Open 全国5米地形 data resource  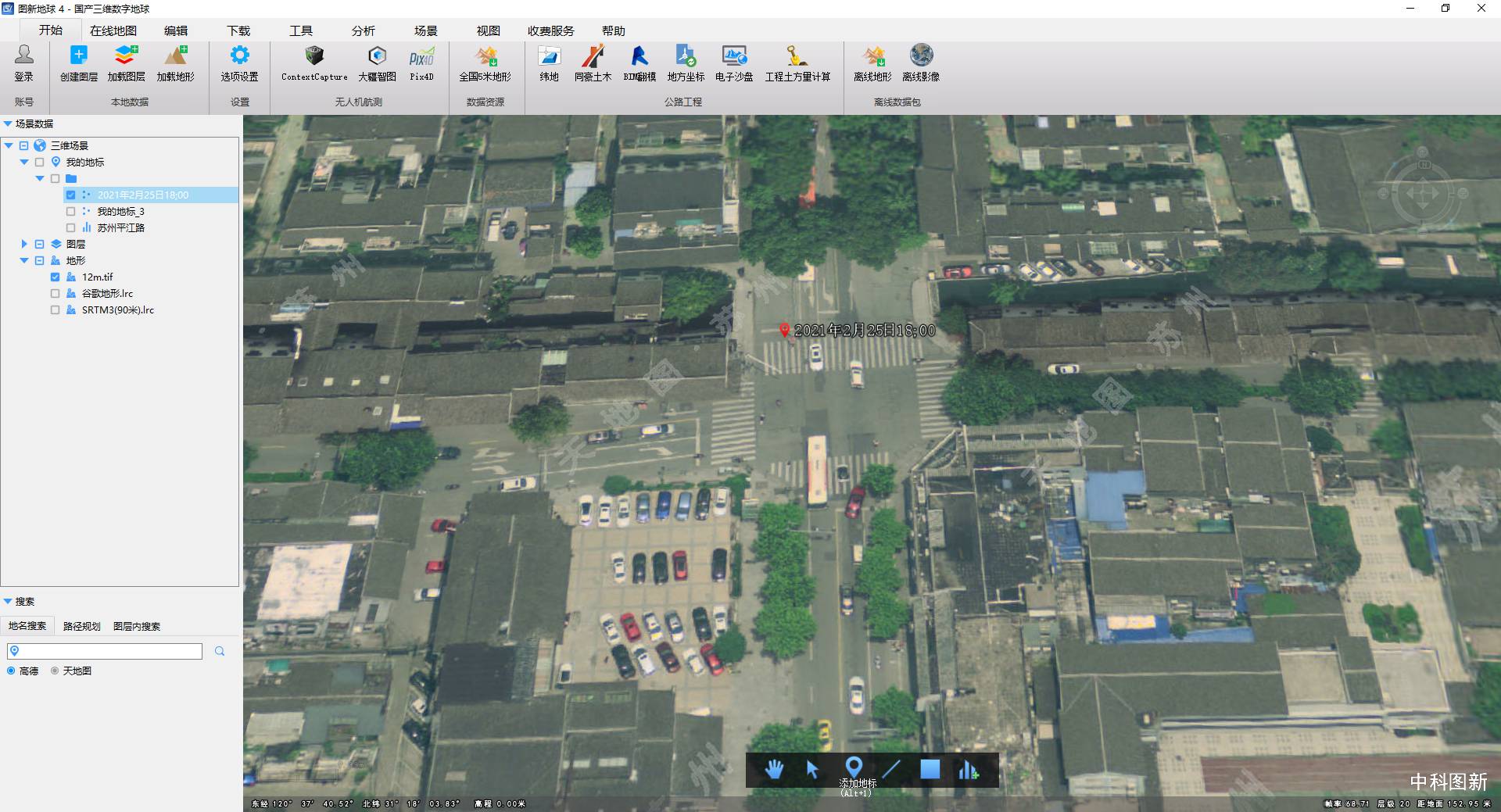485,63
